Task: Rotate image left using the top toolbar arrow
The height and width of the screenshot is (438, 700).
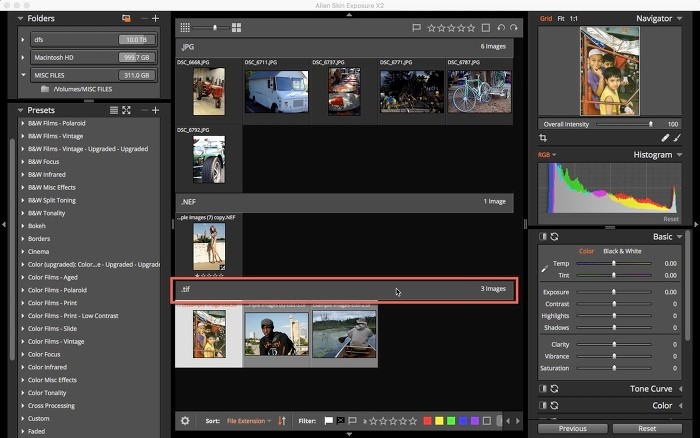Action: pyautogui.click(x=501, y=28)
